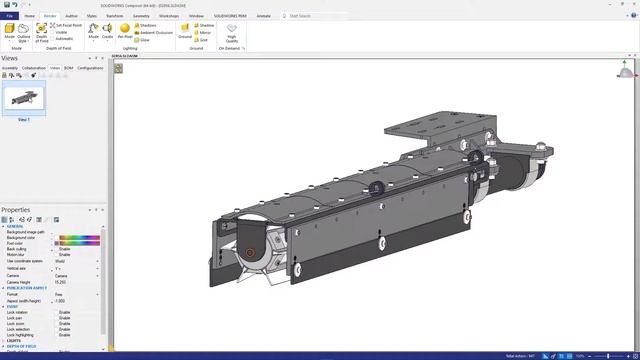Collapse the EVENT properties section
Viewport: 640px width, 360px height.
(x=3, y=307)
